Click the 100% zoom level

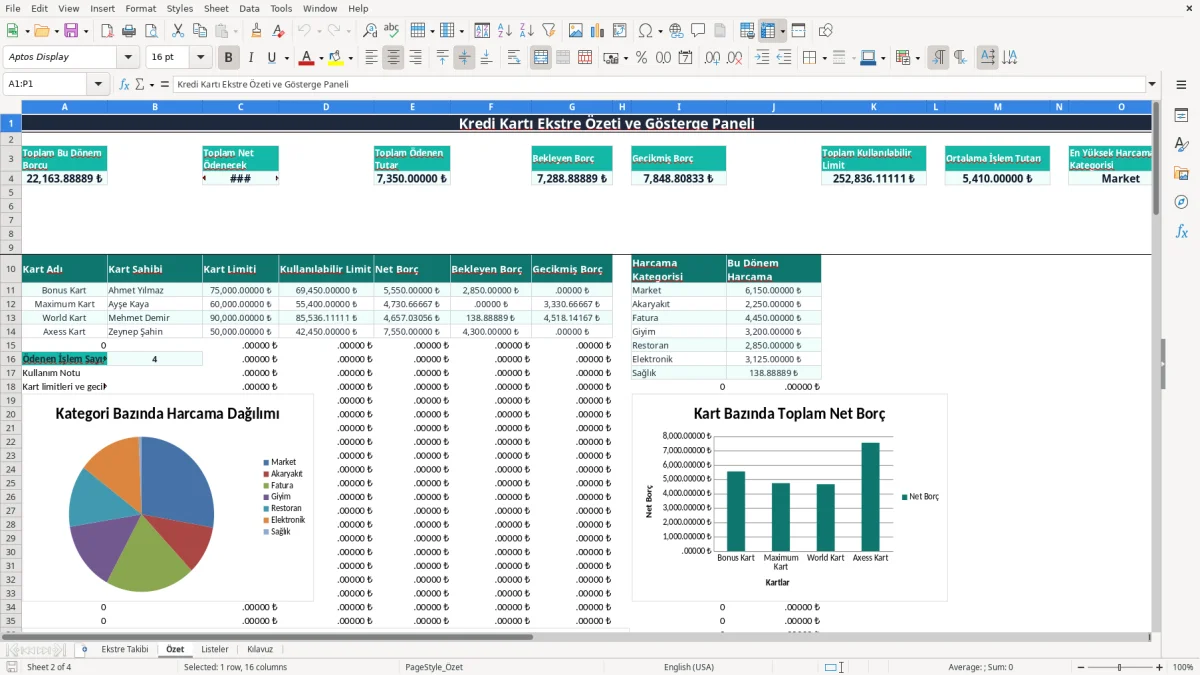(1182, 667)
